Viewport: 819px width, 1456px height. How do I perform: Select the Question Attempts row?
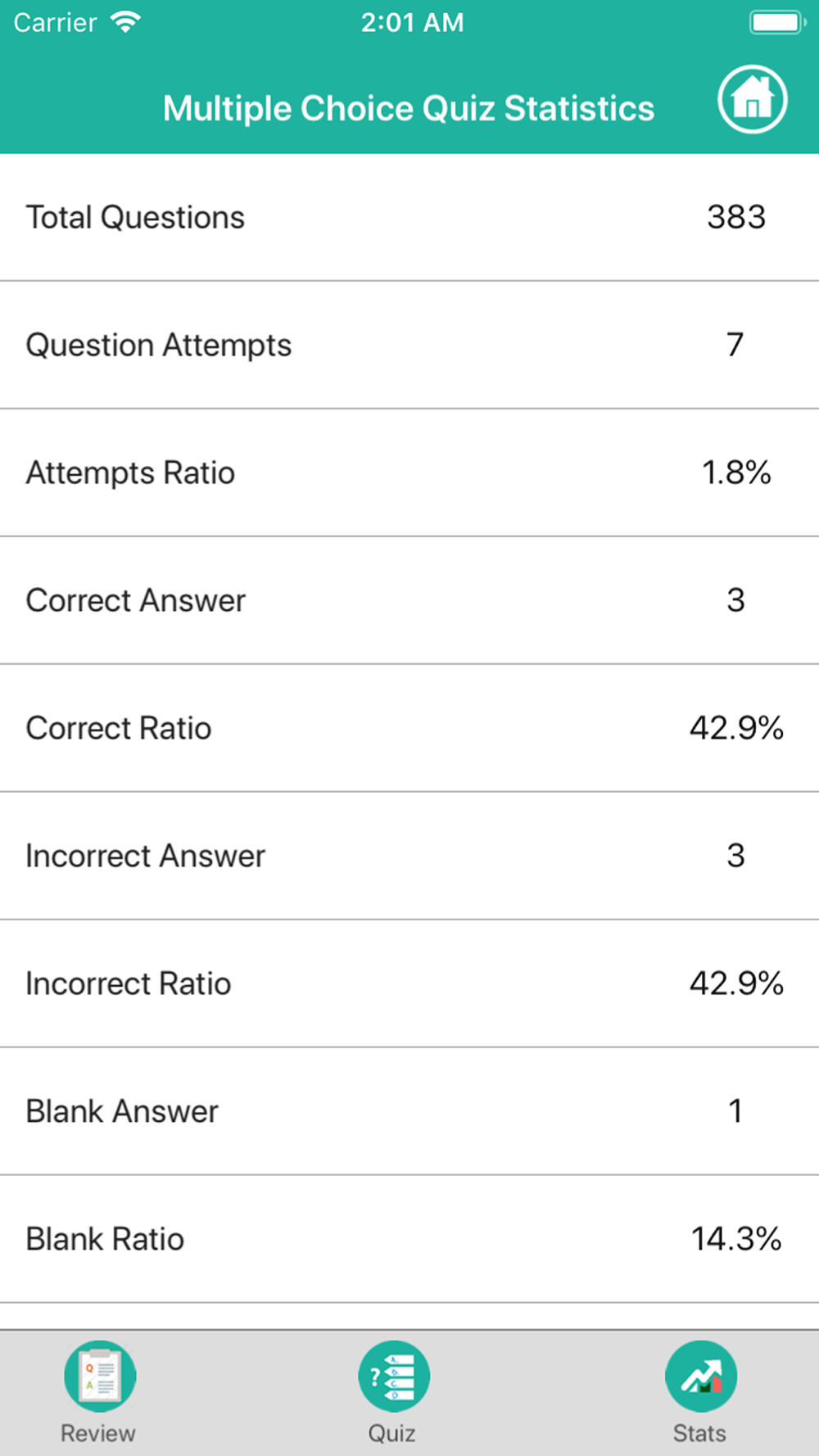tap(409, 345)
